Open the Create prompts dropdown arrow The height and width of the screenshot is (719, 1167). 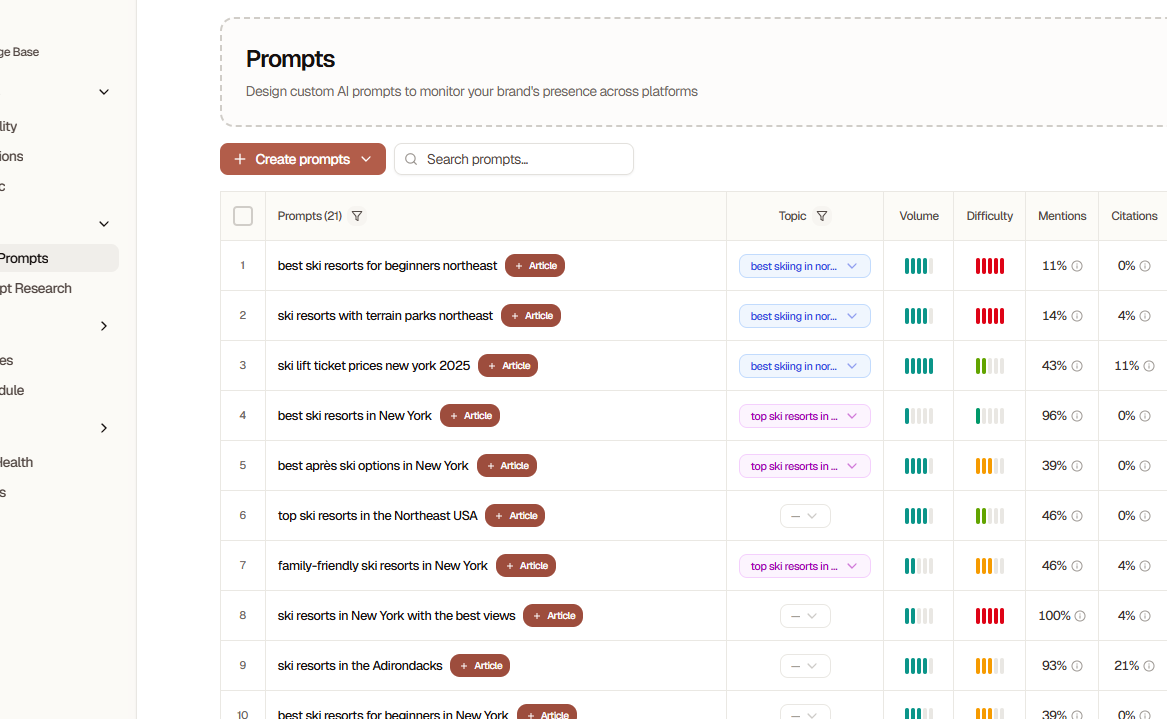tap(366, 159)
